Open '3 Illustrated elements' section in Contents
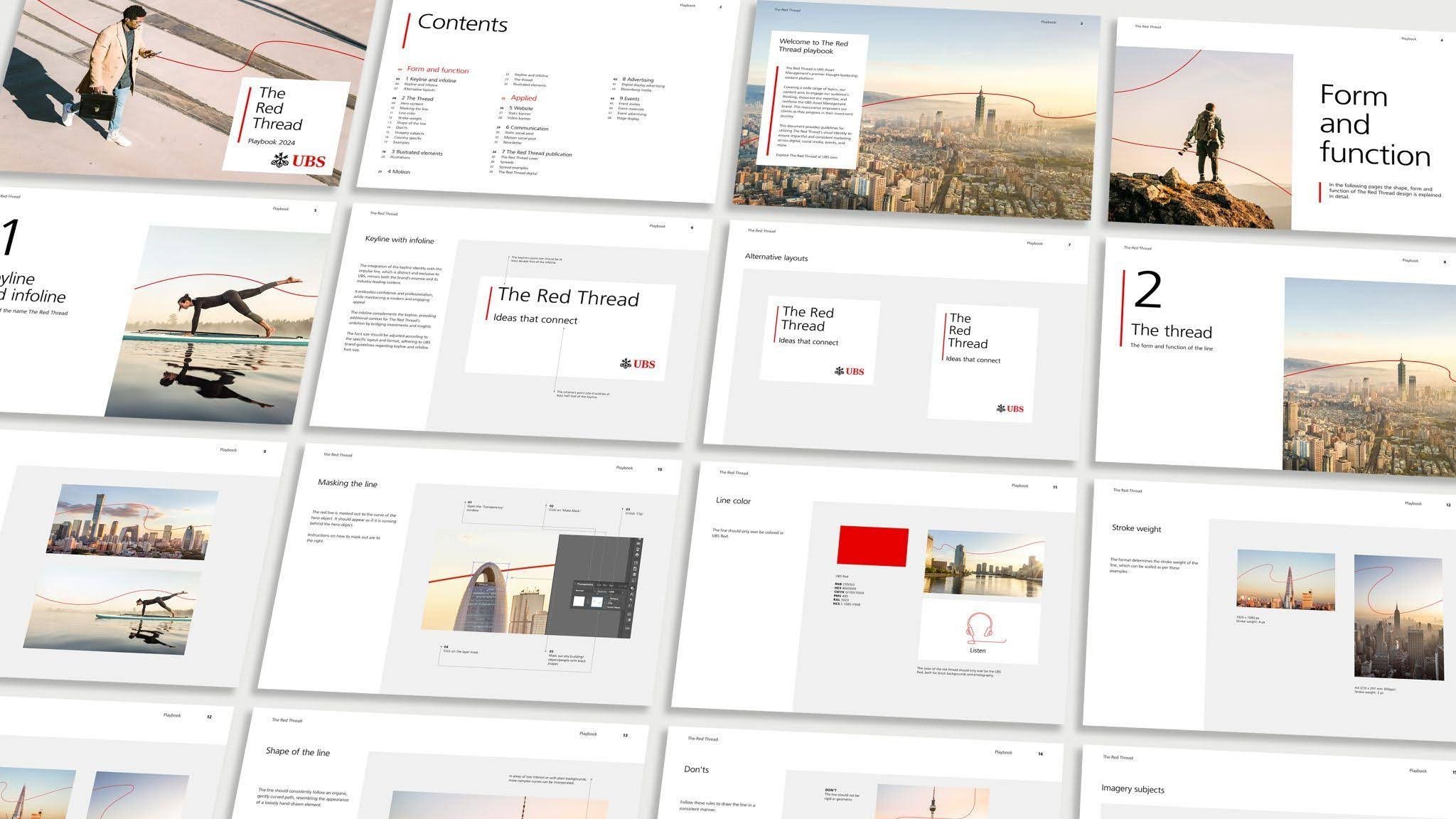Viewport: 1456px width, 819px height. click(417, 153)
